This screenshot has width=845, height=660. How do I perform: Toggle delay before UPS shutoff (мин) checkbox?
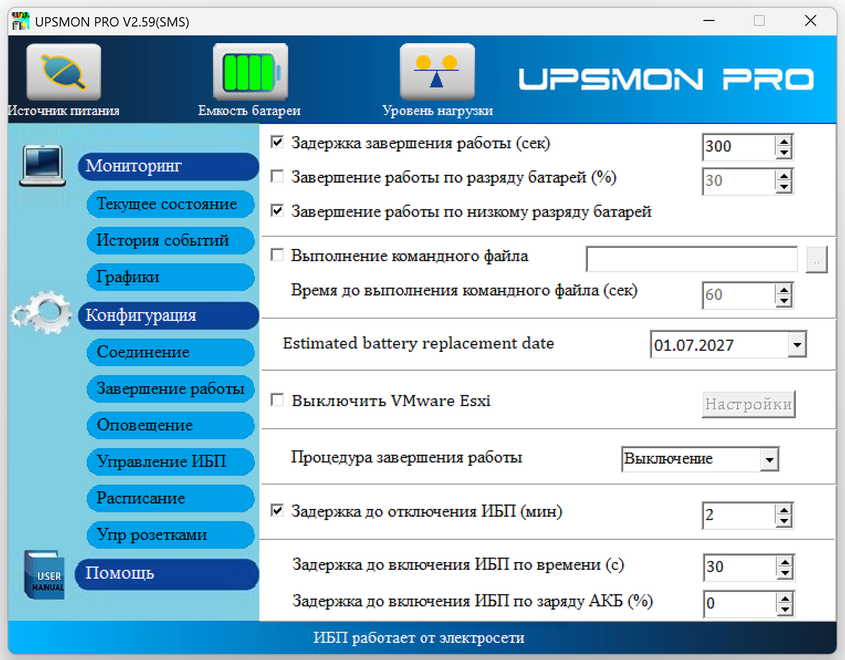277,511
